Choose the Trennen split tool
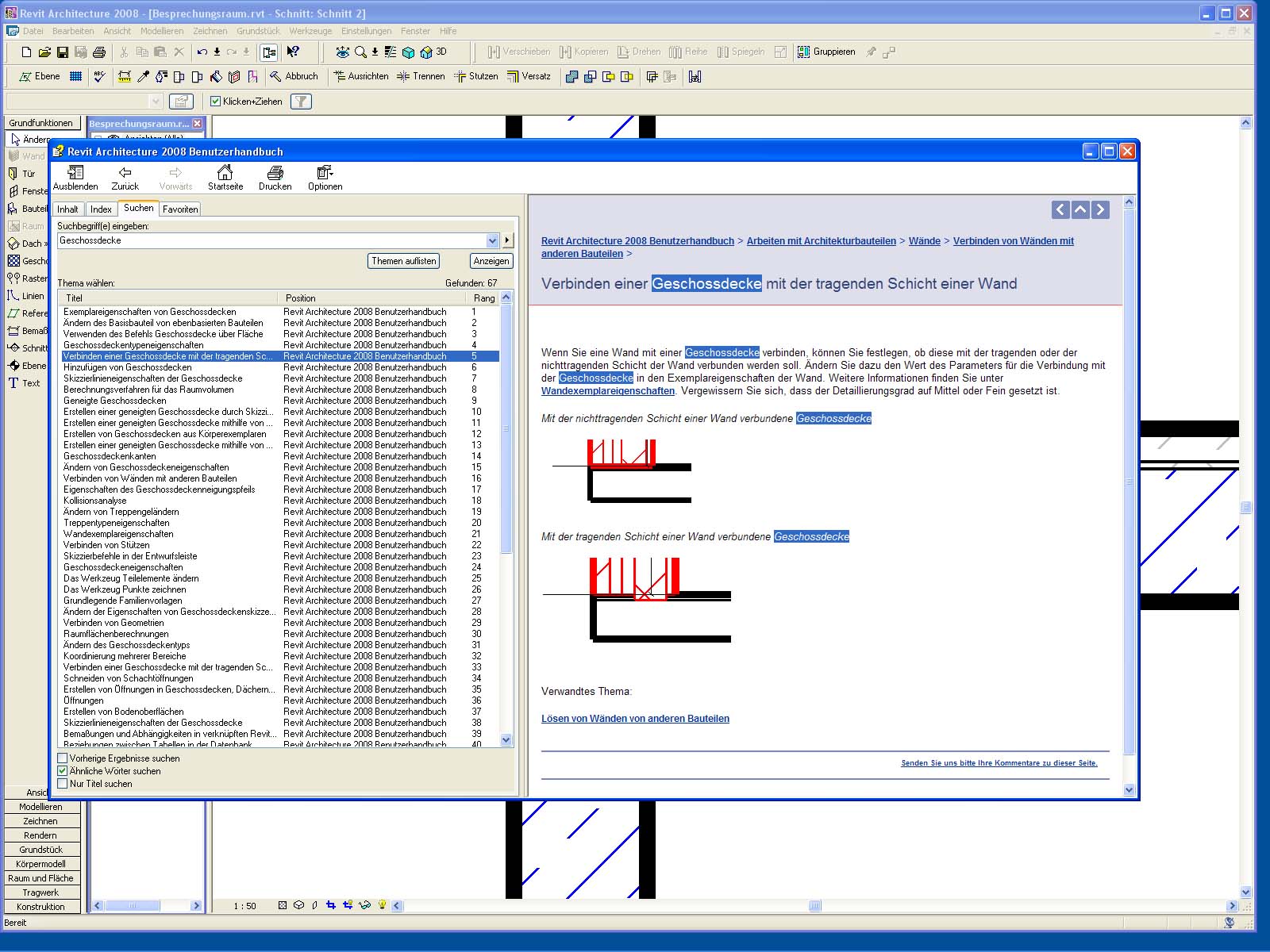1270x952 pixels. (421, 77)
